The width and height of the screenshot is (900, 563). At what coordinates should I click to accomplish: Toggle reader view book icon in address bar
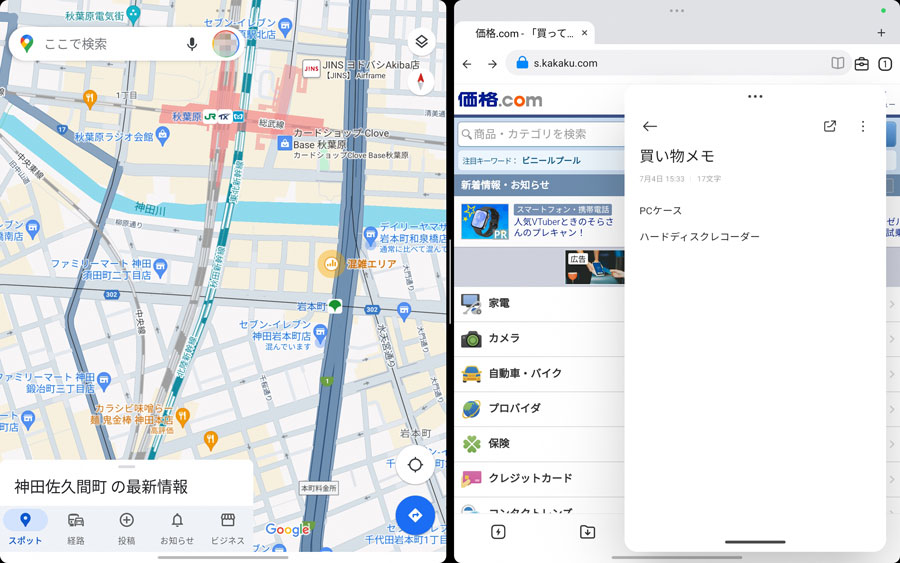pyautogui.click(x=837, y=63)
